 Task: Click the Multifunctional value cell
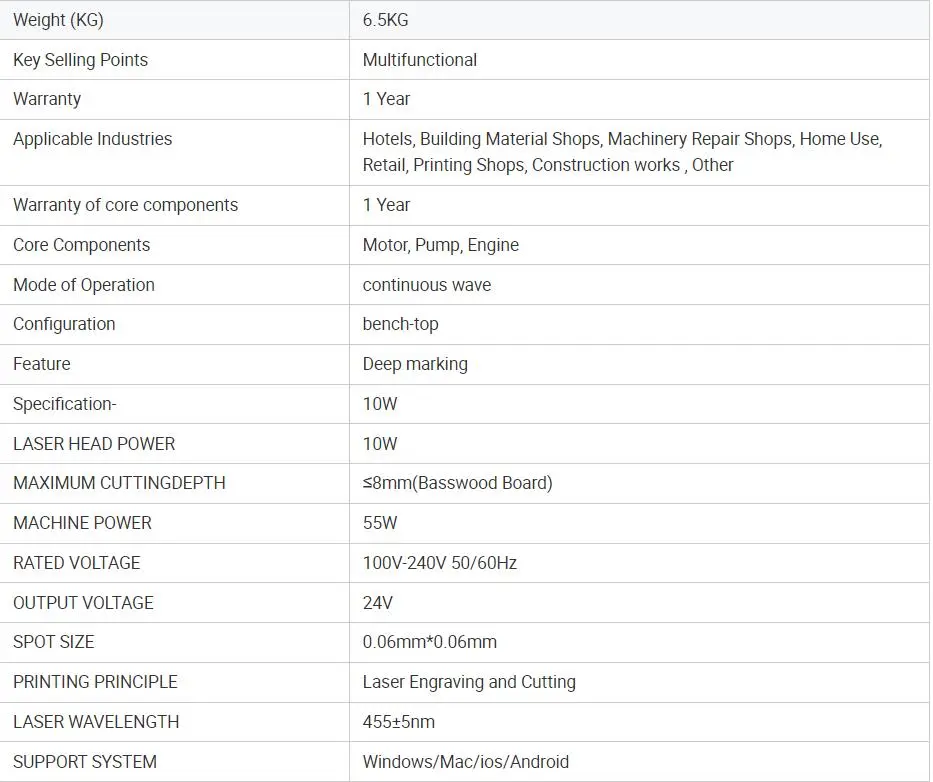point(419,60)
